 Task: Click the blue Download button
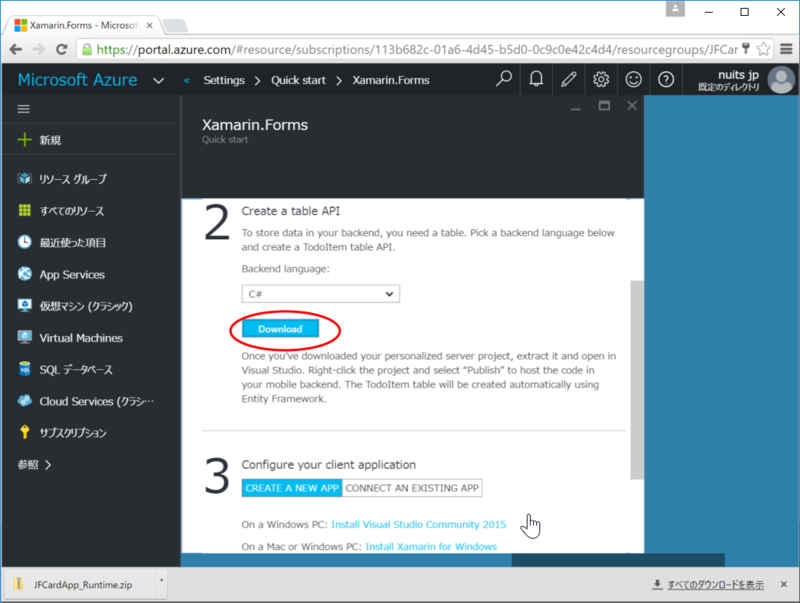(280, 329)
